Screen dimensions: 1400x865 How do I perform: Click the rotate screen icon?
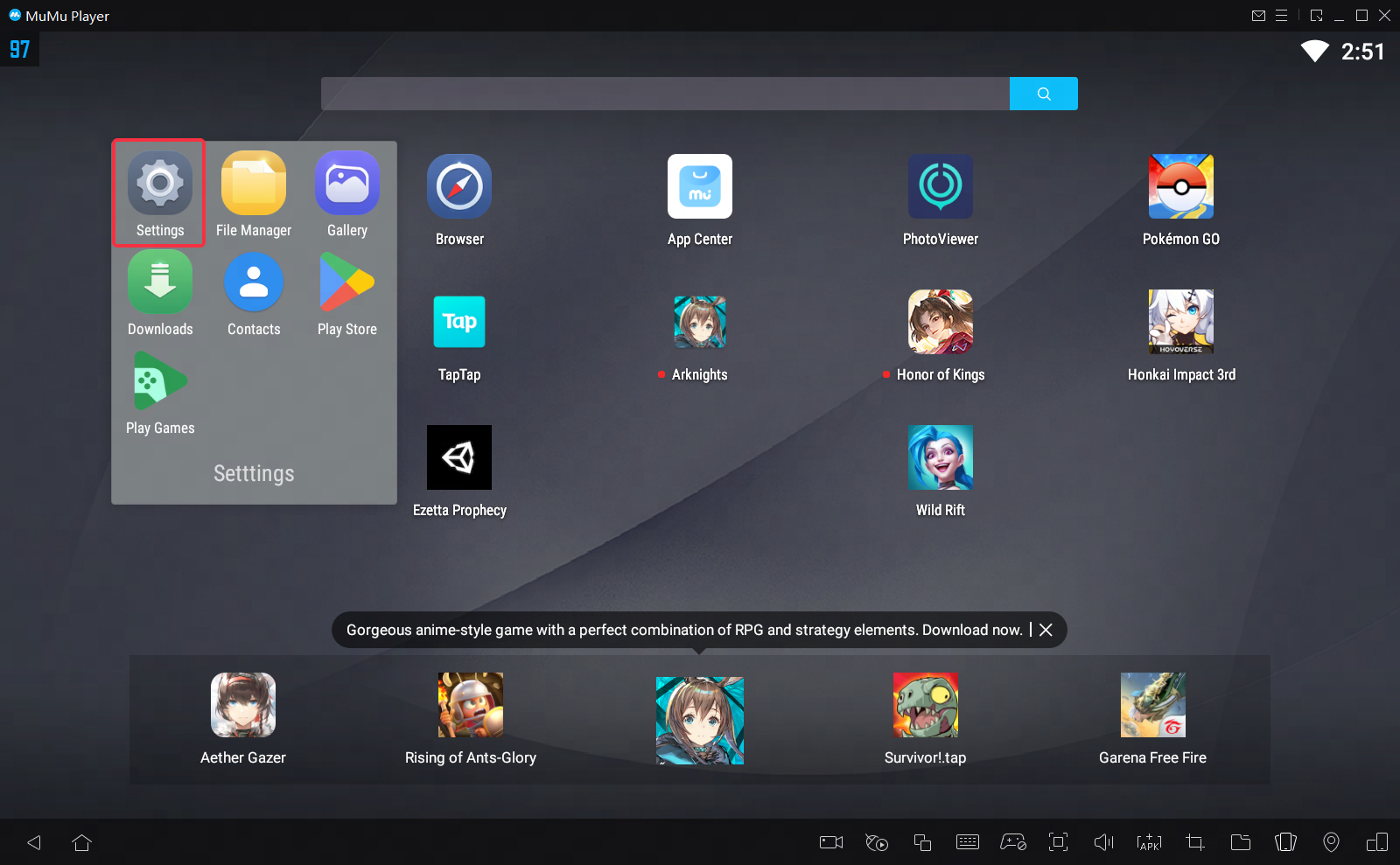1377,842
